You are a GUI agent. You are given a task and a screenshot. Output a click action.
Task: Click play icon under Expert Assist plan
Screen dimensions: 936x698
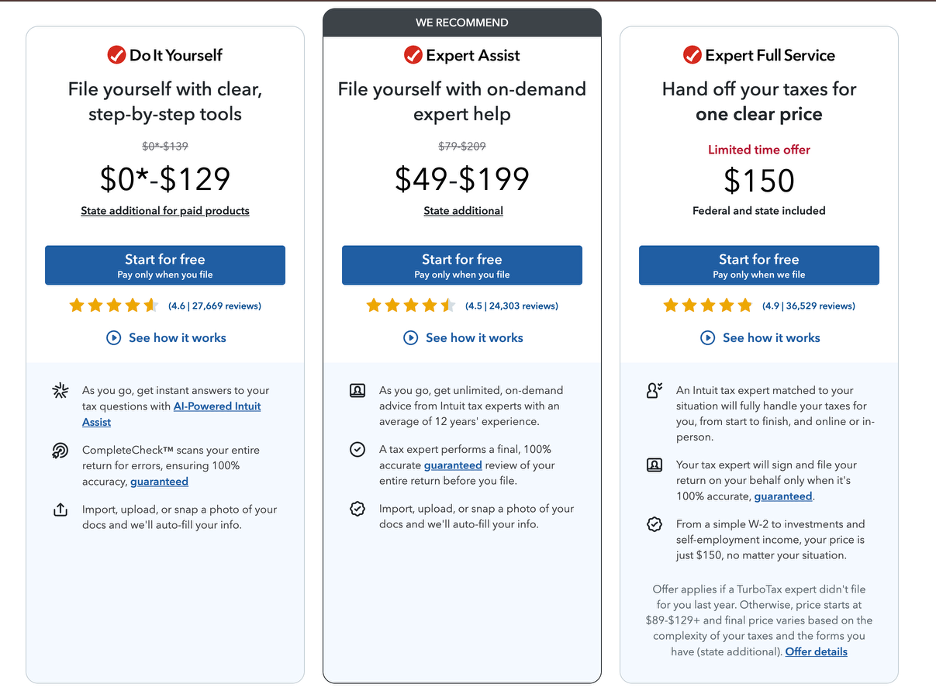411,338
